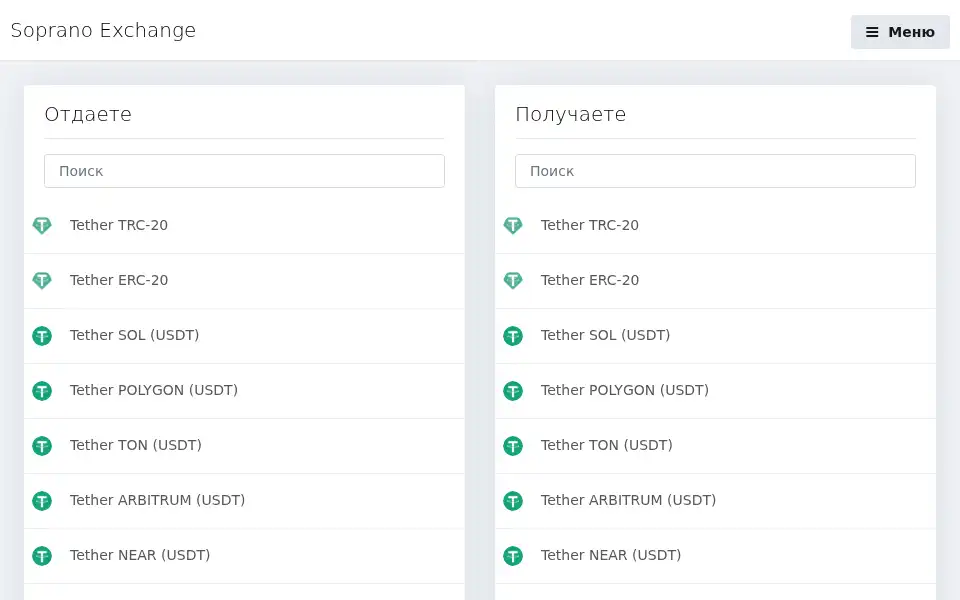Select Tether SOL icon in Получаете list
The width and height of the screenshot is (960, 600).
pyautogui.click(x=513, y=336)
